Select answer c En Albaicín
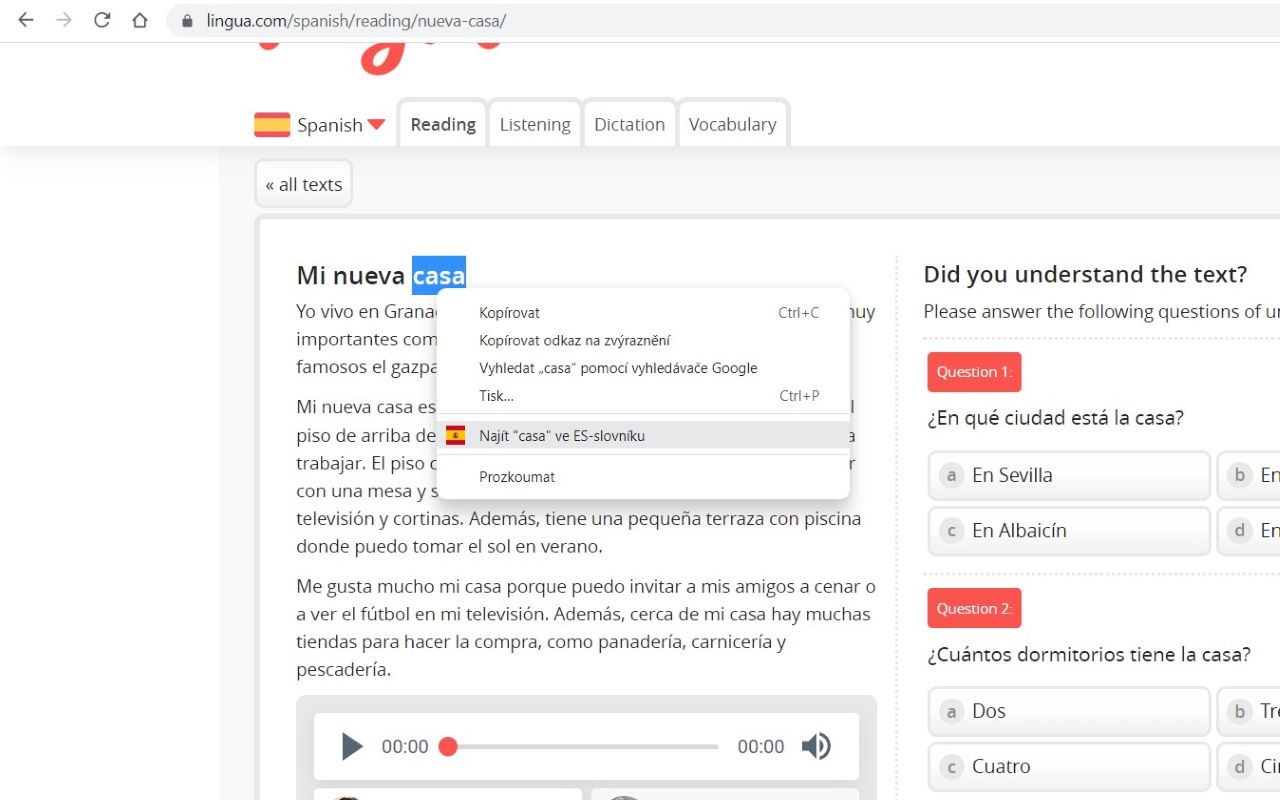1280x800 pixels. (x=1069, y=531)
